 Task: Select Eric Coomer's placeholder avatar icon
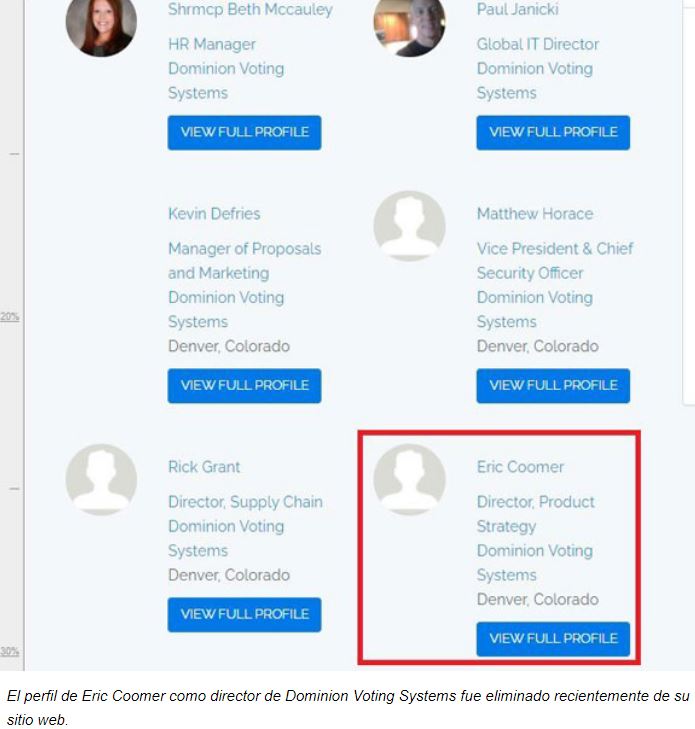[x=410, y=479]
